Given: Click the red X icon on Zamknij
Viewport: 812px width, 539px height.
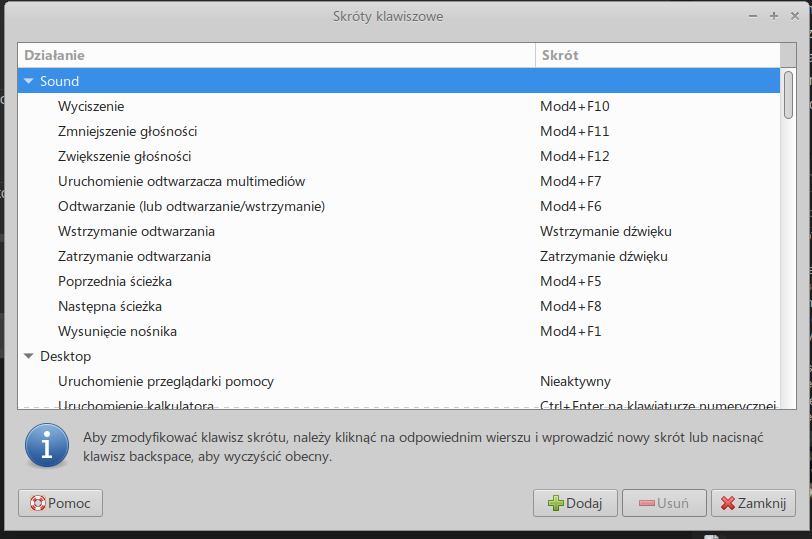Looking at the screenshot, I should [728, 503].
